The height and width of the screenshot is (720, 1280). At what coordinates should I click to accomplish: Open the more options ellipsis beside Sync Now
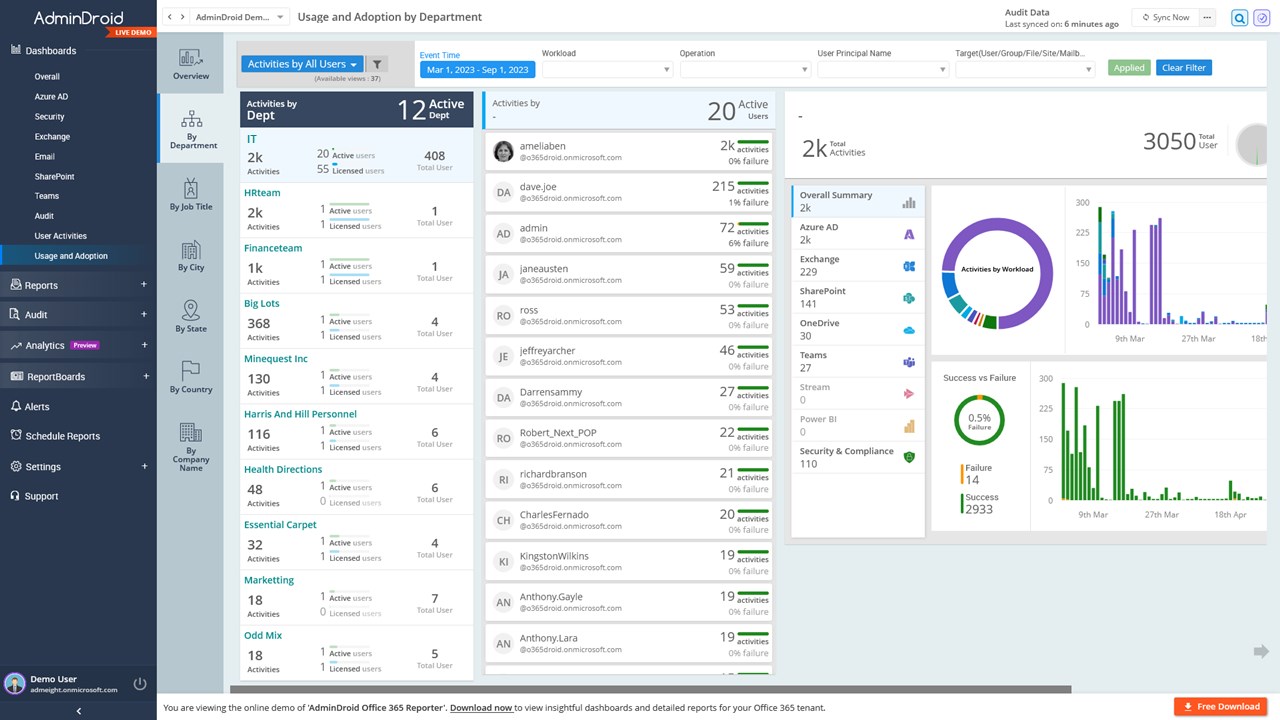click(1207, 17)
